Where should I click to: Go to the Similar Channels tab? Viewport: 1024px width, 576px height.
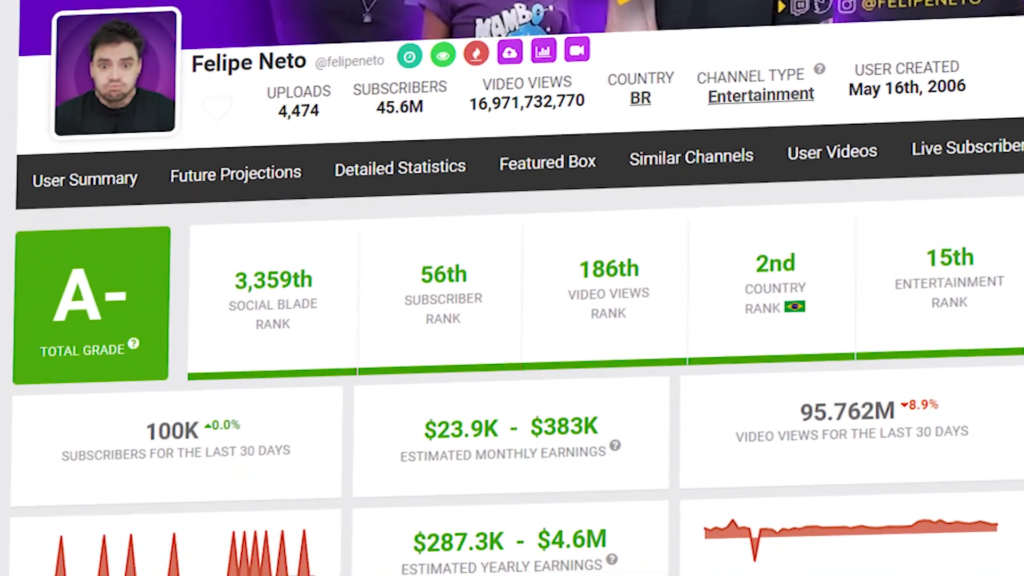[691, 157]
